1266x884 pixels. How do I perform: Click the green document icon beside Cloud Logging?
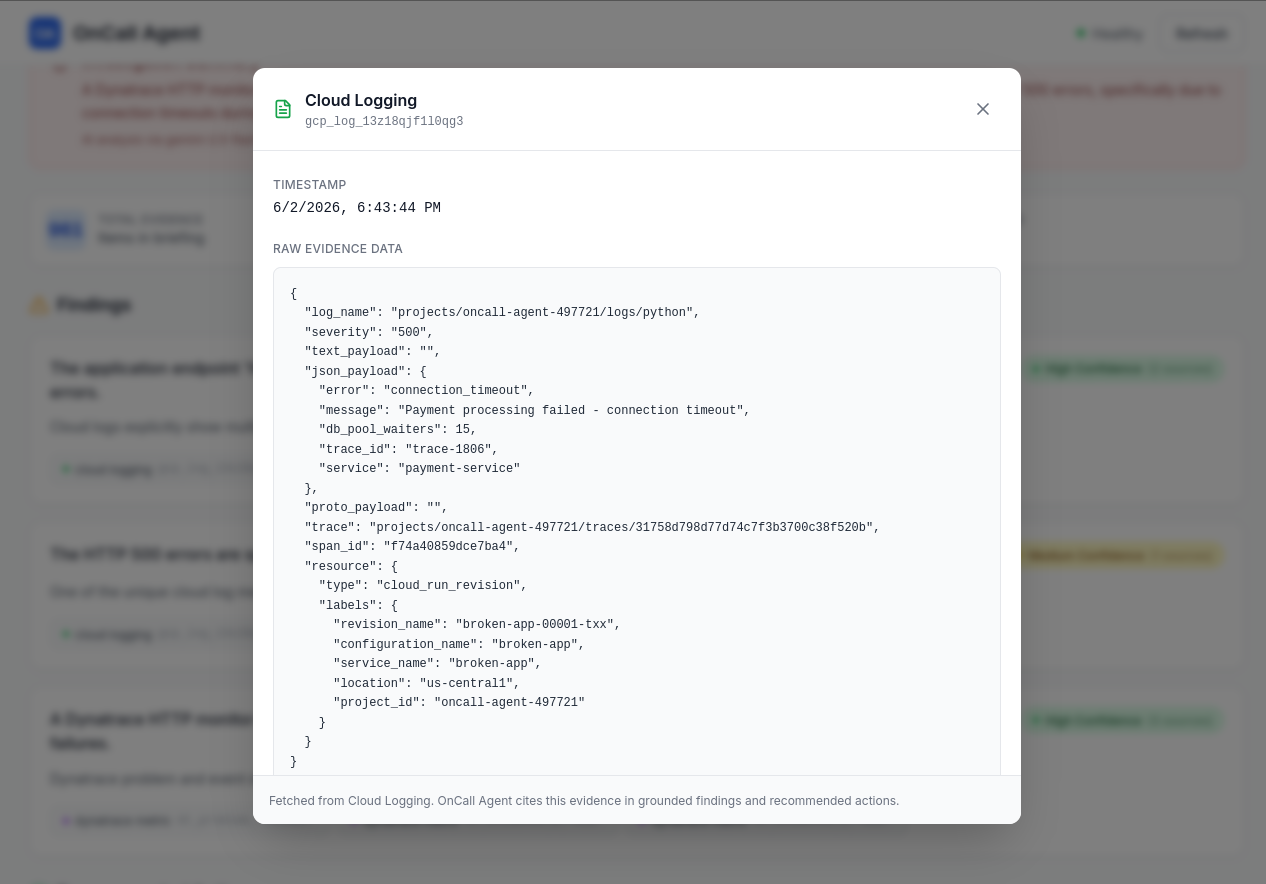click(283, 109)
